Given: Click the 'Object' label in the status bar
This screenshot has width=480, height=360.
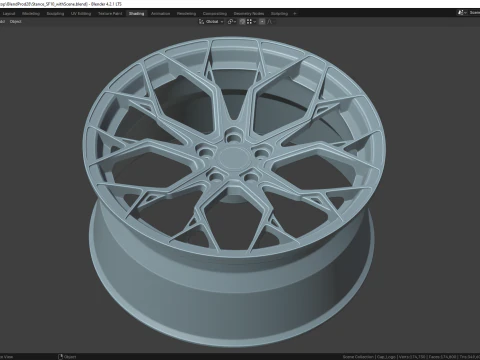Looking at the screenshot, I should click(x=70, y=357).
